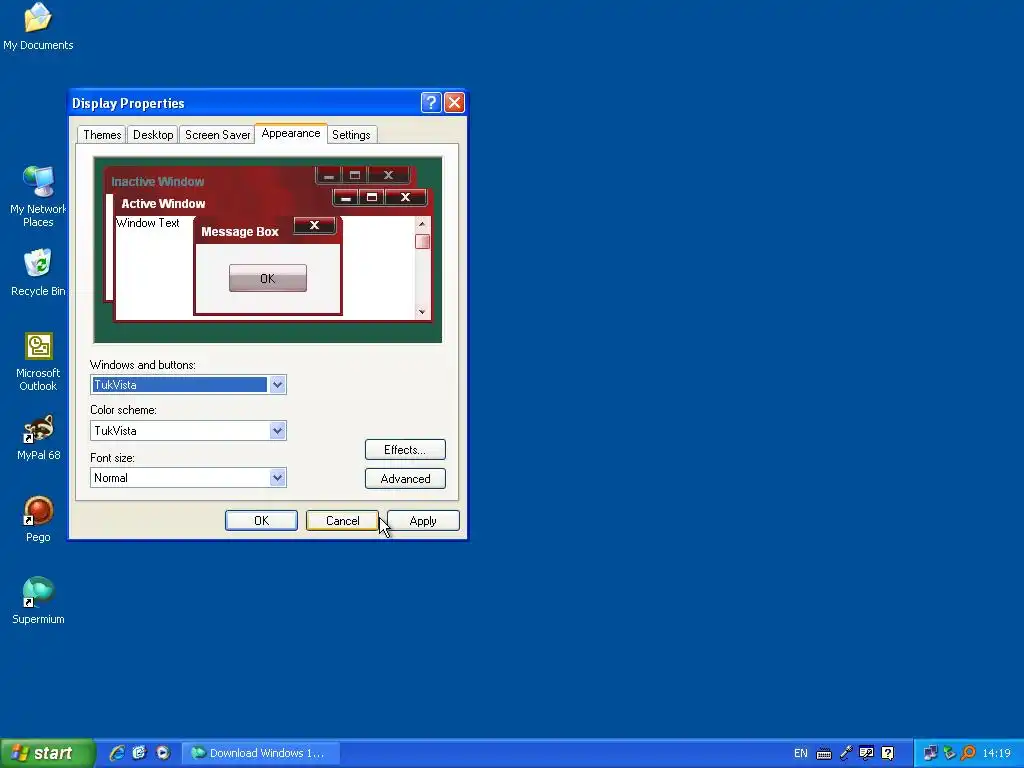Launch Windows Media Player quick launch icon
The image size is (1024, 768).
[x=163, y=753]
